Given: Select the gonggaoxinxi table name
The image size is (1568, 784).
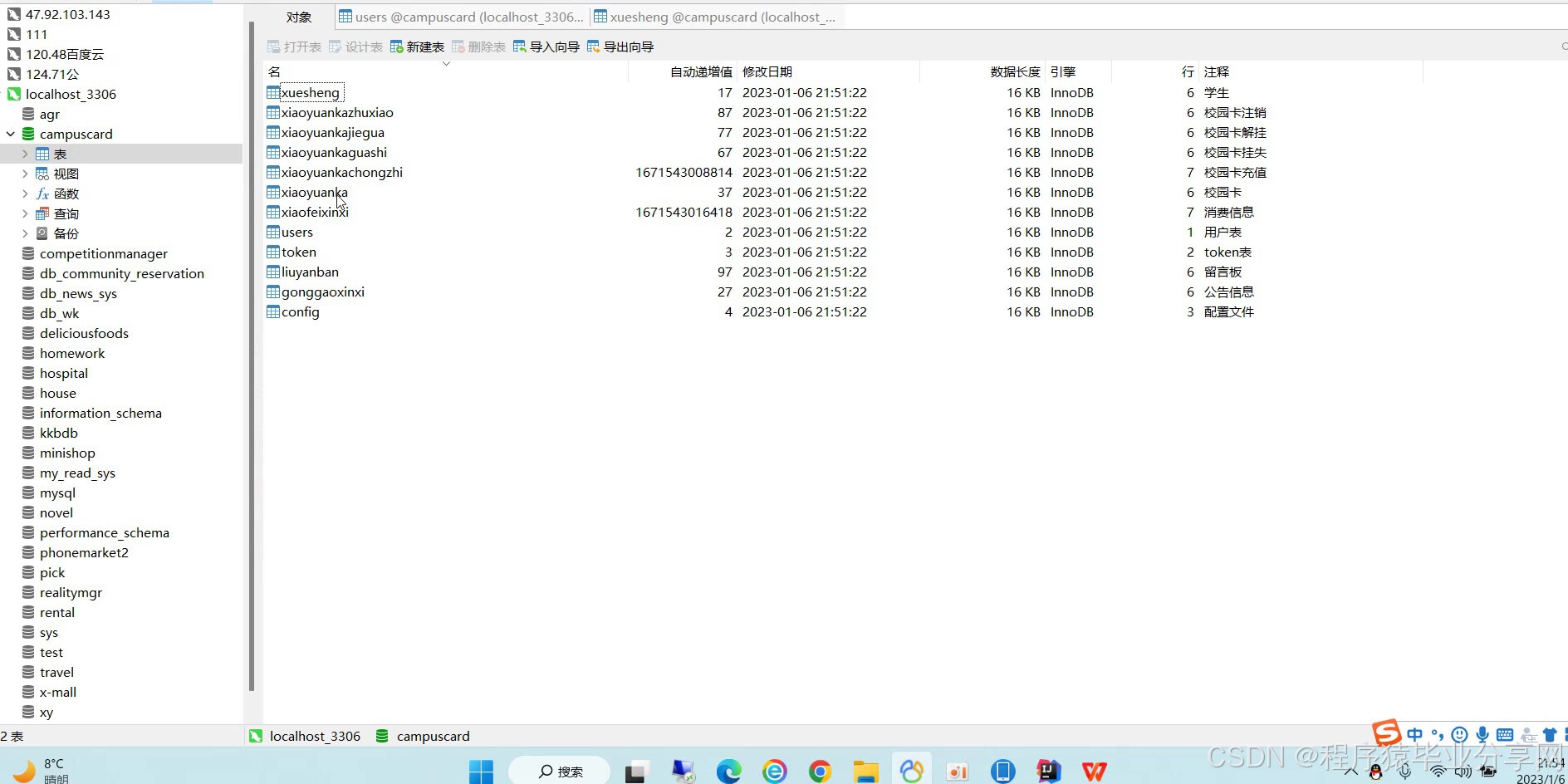Looking at the screenshot, I should (323, 292).
